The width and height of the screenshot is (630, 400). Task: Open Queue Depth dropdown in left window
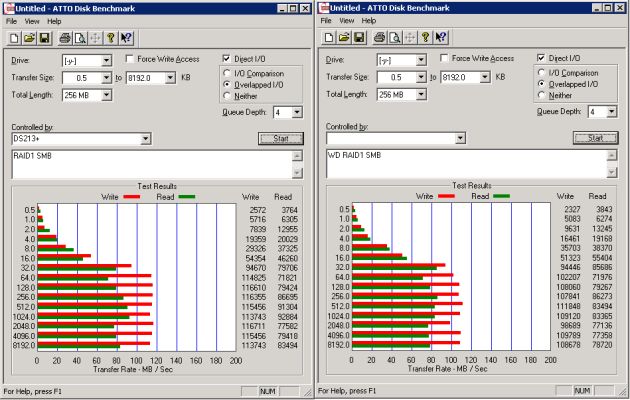(297, 112)
